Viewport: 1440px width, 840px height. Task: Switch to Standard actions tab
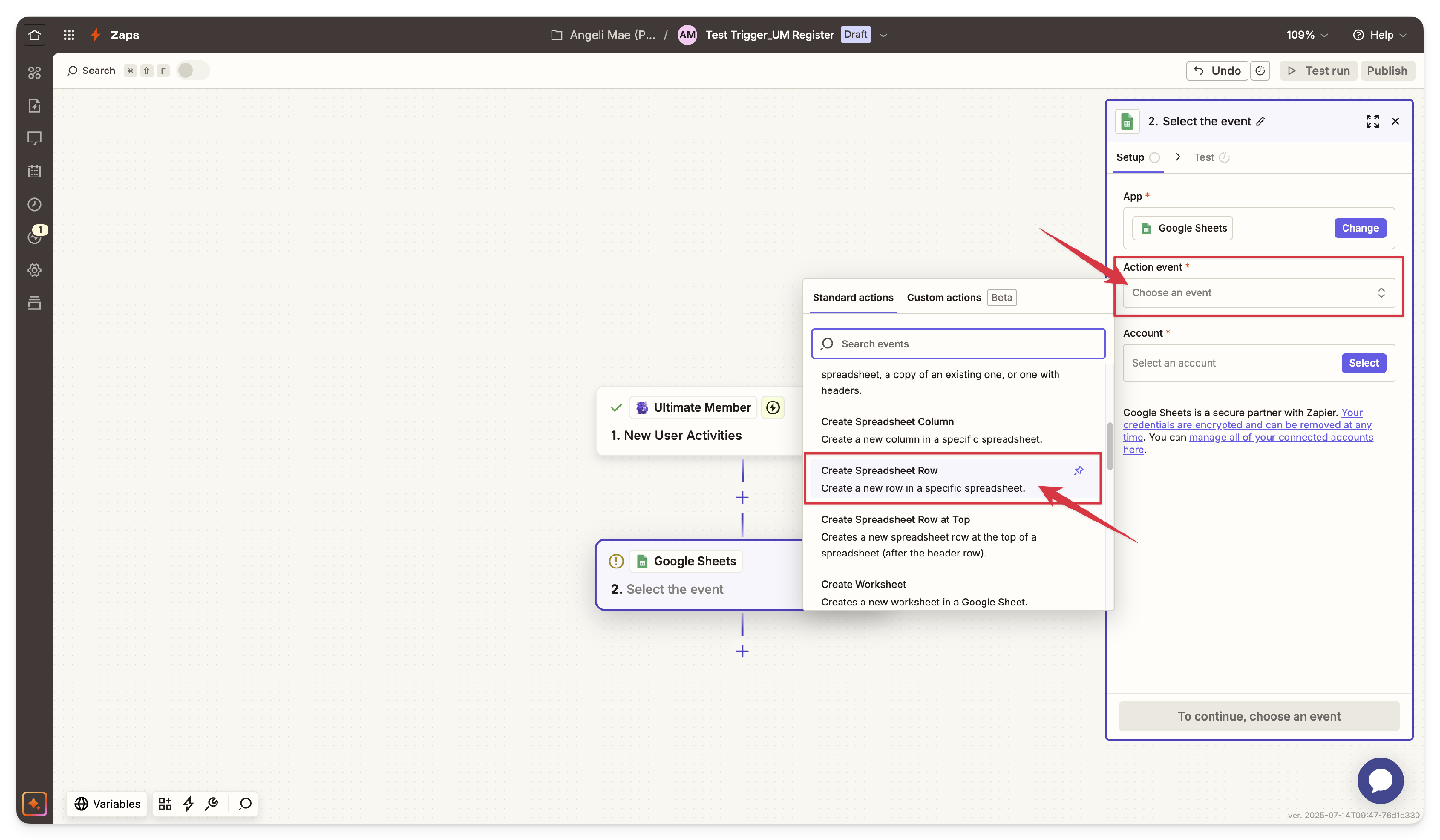(852, 297)
